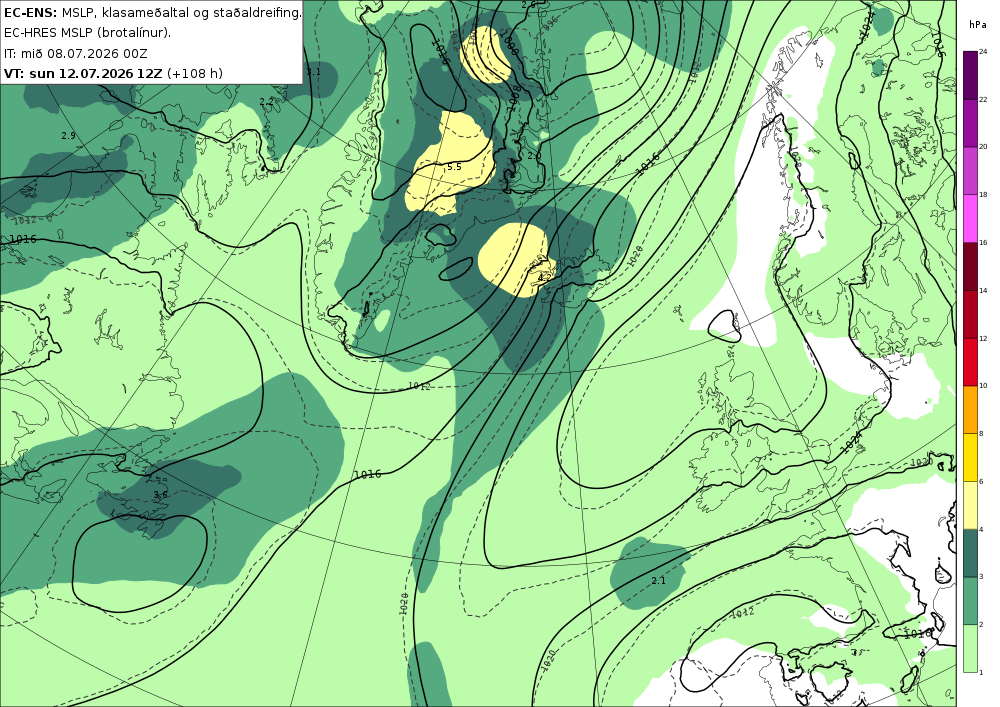The width and height of the screenshot is (1000, 707).
Task: Click the legend tick label '22'
Action: pos(983,99)
